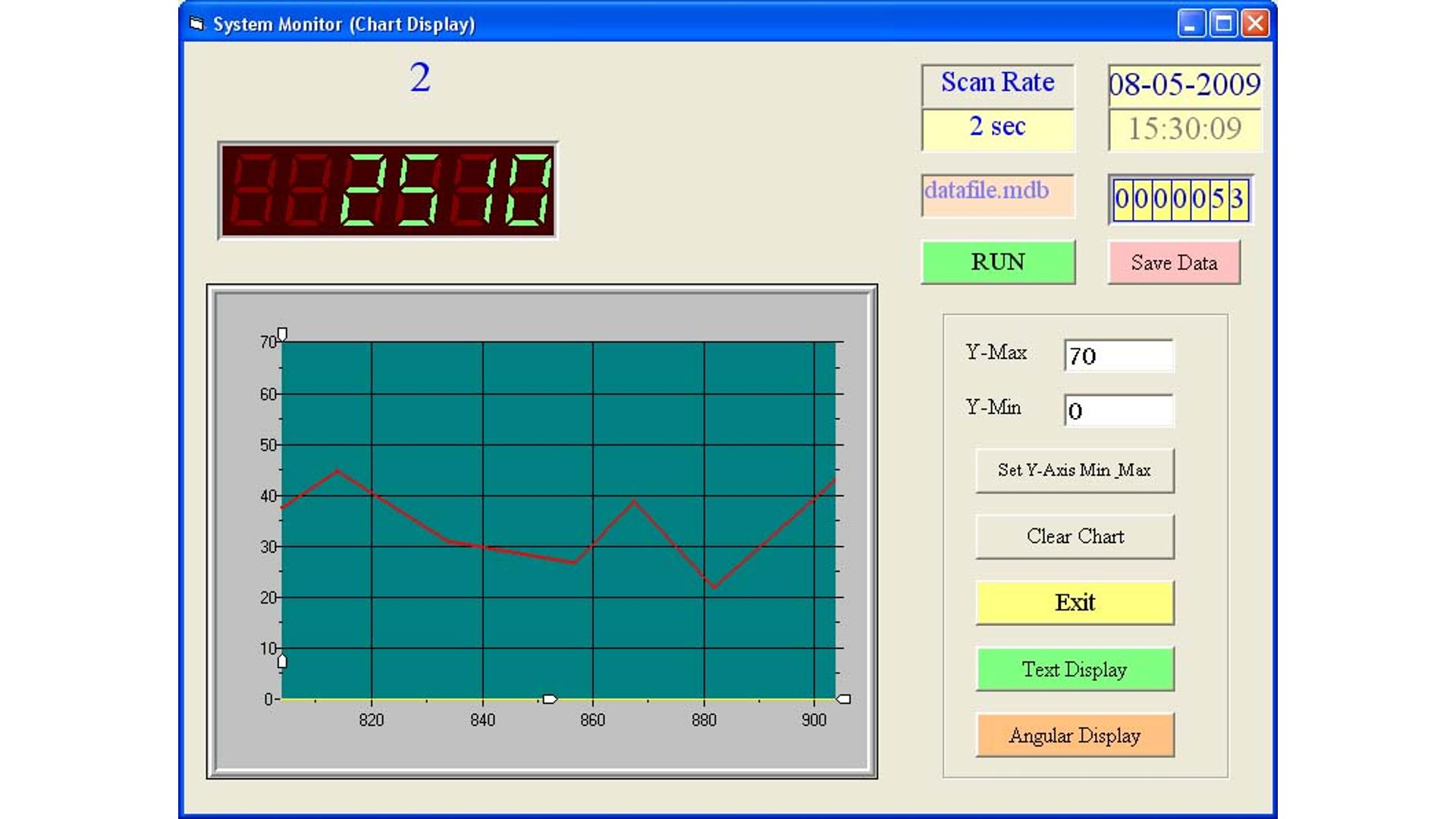1456x819 pixels.
Task: Click the Save Data button
Action: 1174,262
